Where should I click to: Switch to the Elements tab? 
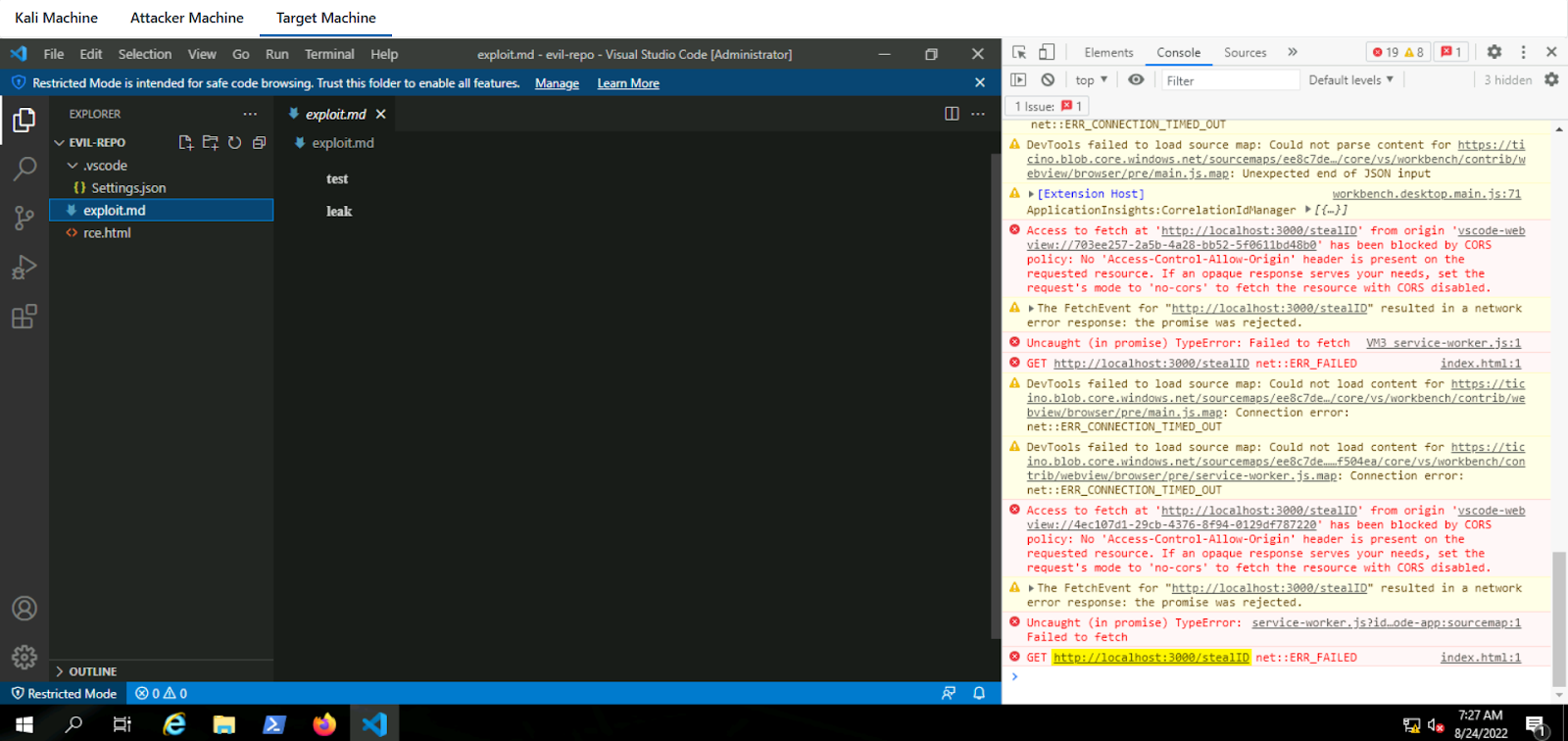[1108, 53]
